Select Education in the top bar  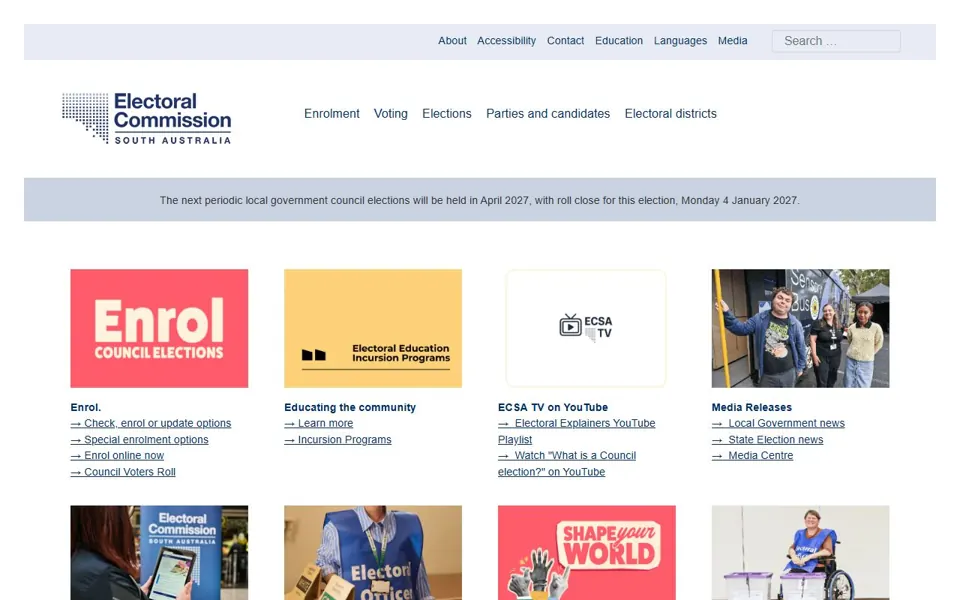point(619,41)
